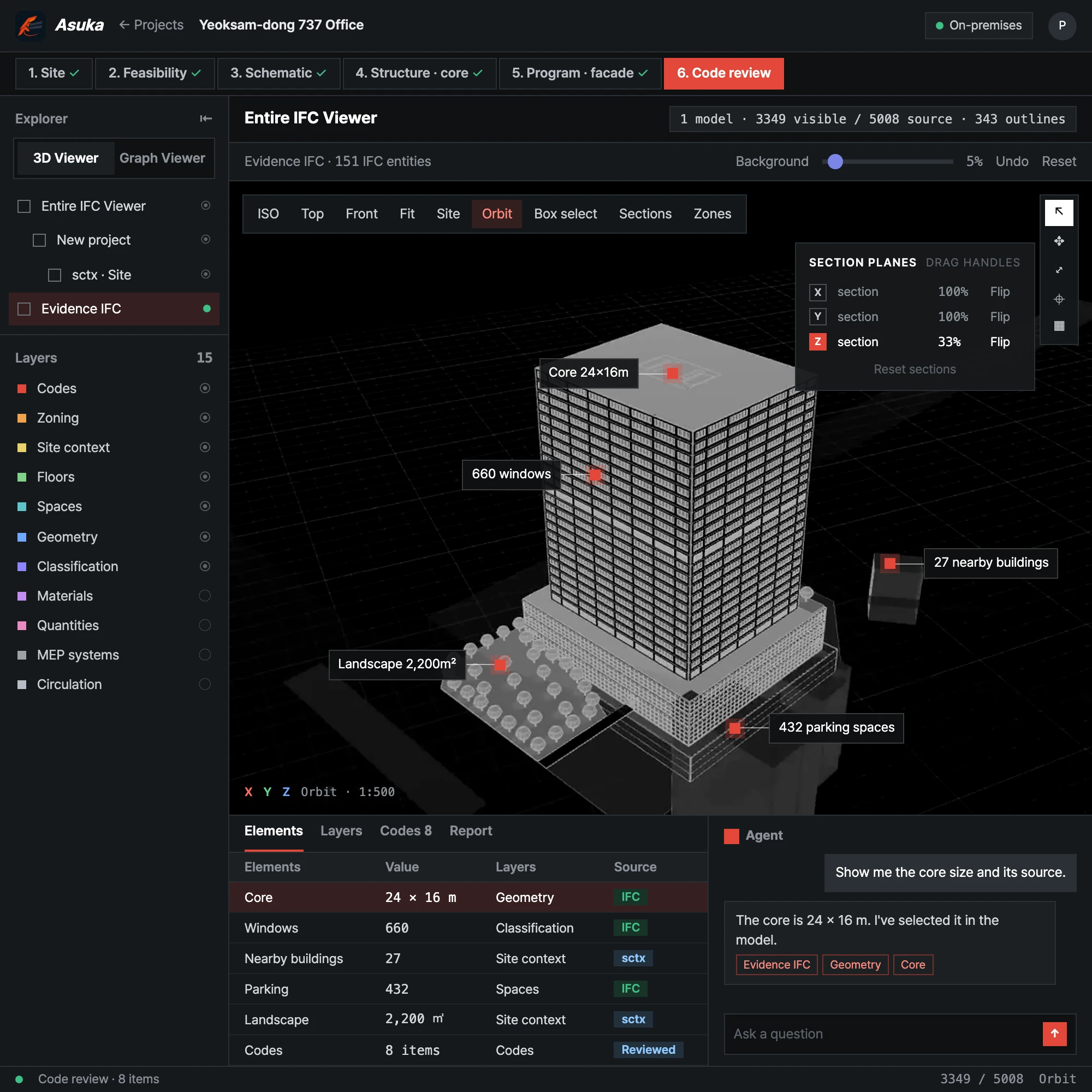Screen dimensions: 1092x1092
Task: Send the question with red arrow button
Action: coord(1054,1034)
